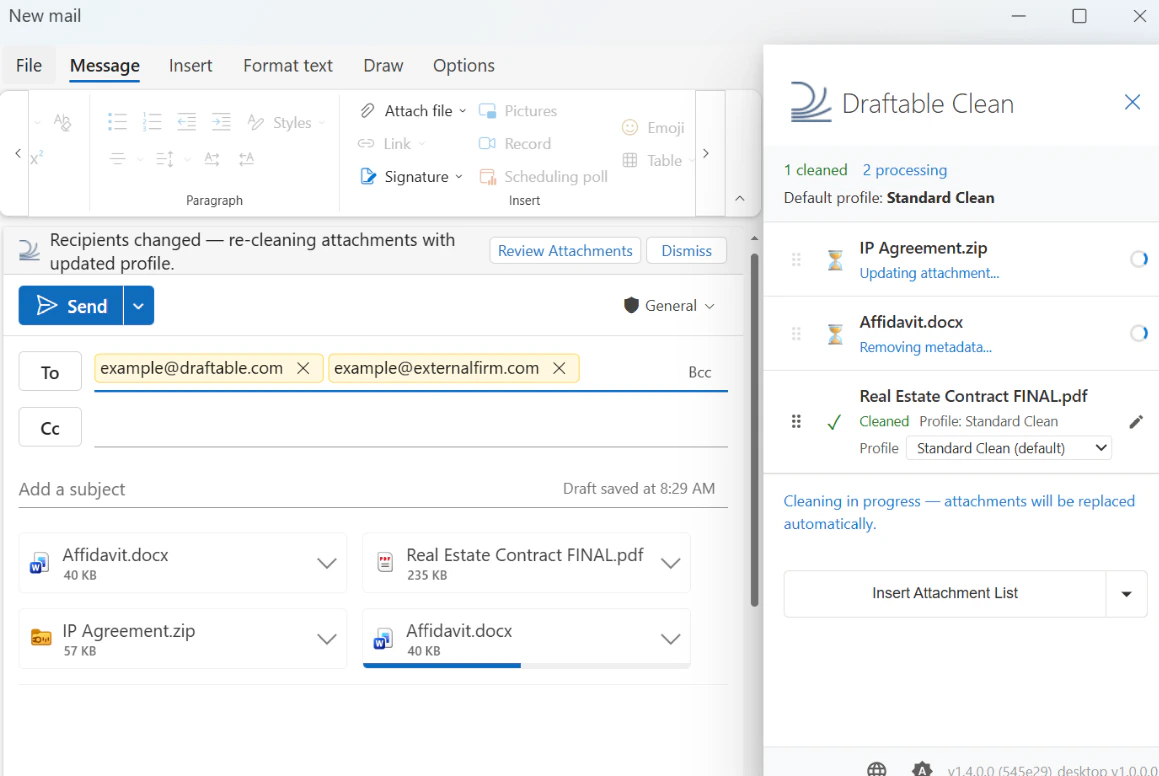Open the Styles dropdown
The height and width of the screenshot is (776, 1159).
(286, 123)
